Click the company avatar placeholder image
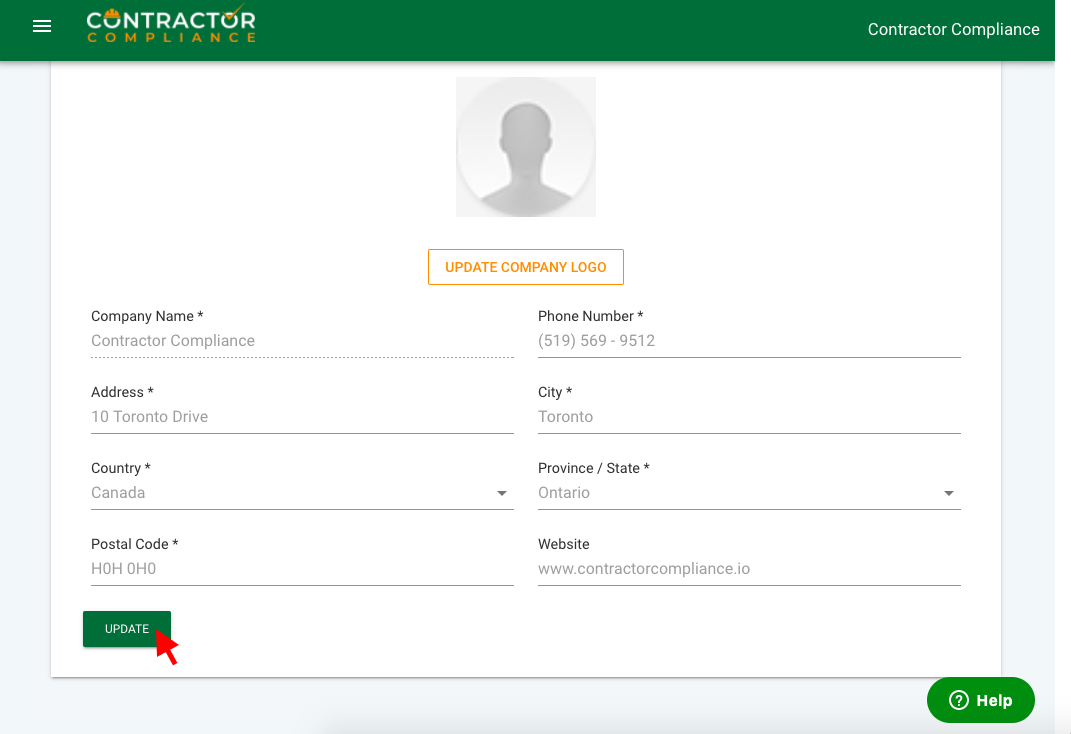 pos(526,147)
